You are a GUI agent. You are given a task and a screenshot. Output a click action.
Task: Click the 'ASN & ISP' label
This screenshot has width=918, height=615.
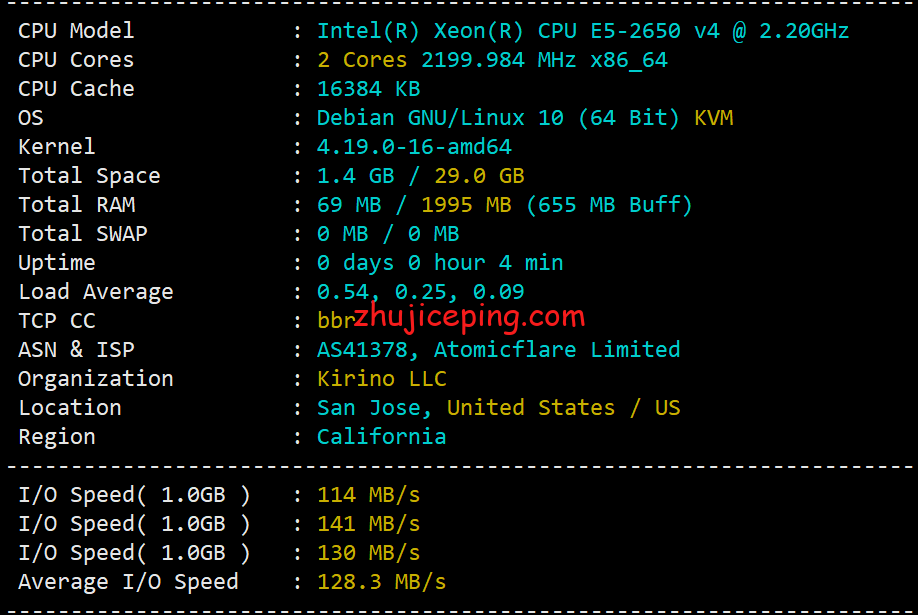(76, 350)
